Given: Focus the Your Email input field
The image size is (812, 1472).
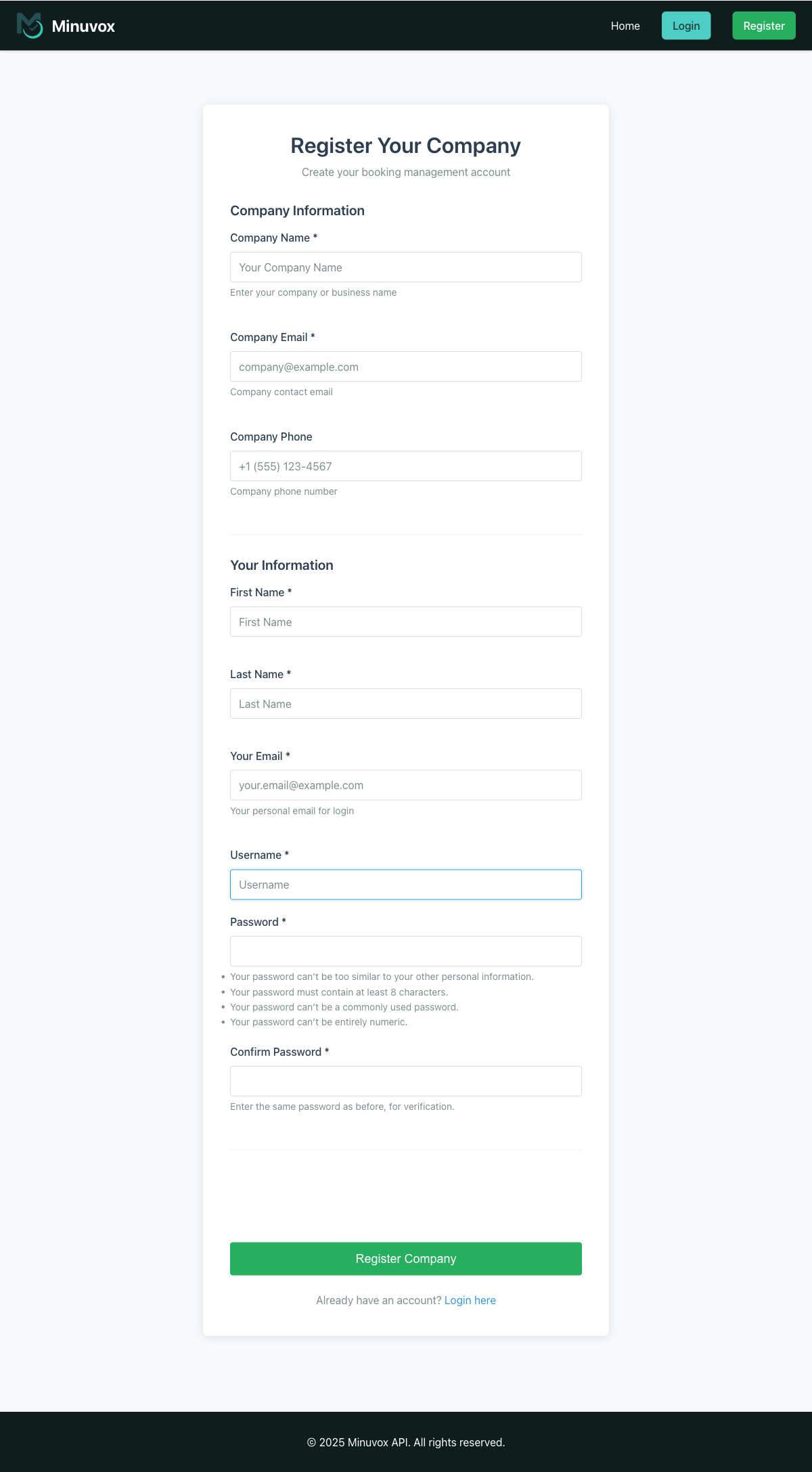Looking at the screenshot, I should [405, 785].
